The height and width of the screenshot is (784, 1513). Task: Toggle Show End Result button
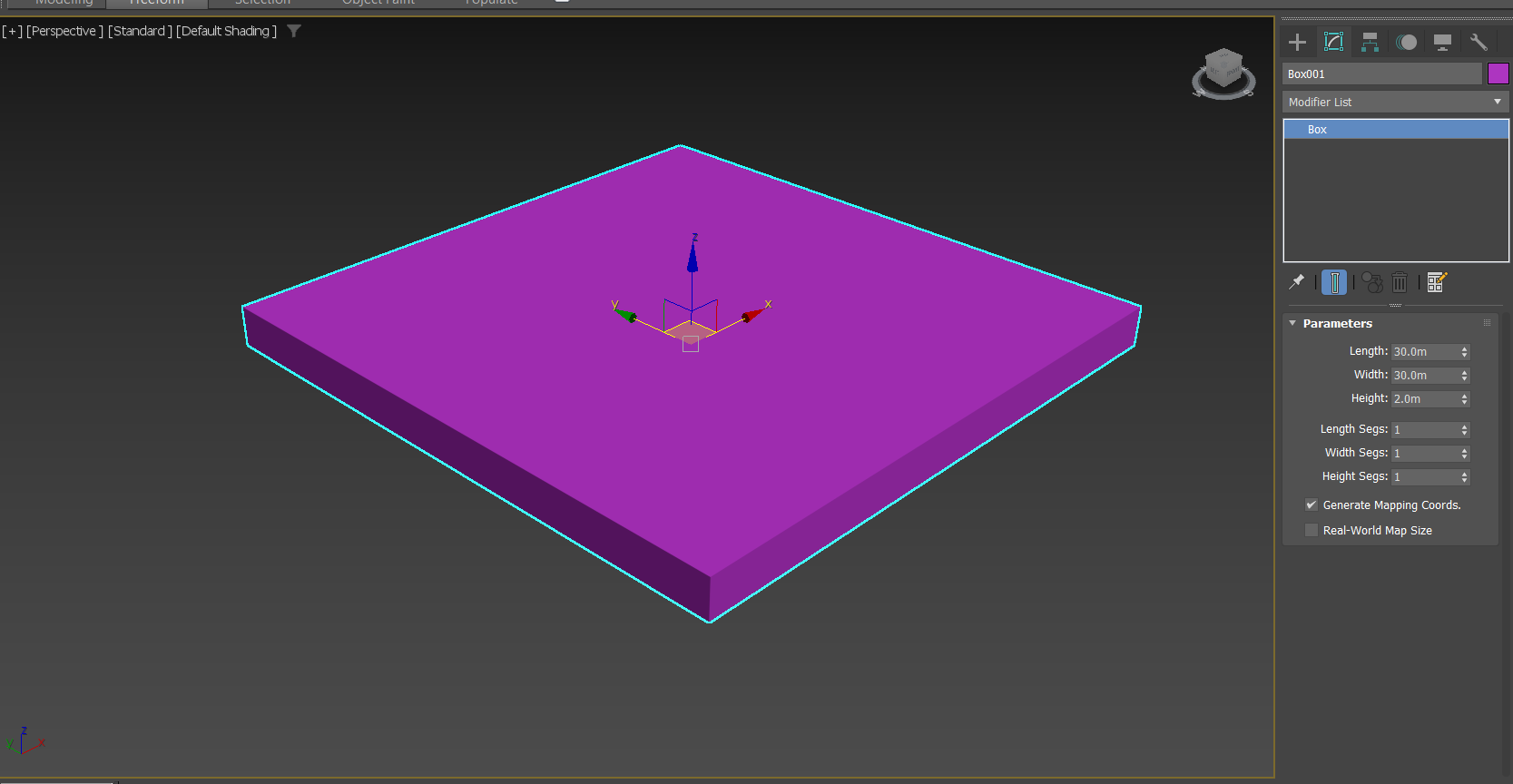pos(1334,282)
